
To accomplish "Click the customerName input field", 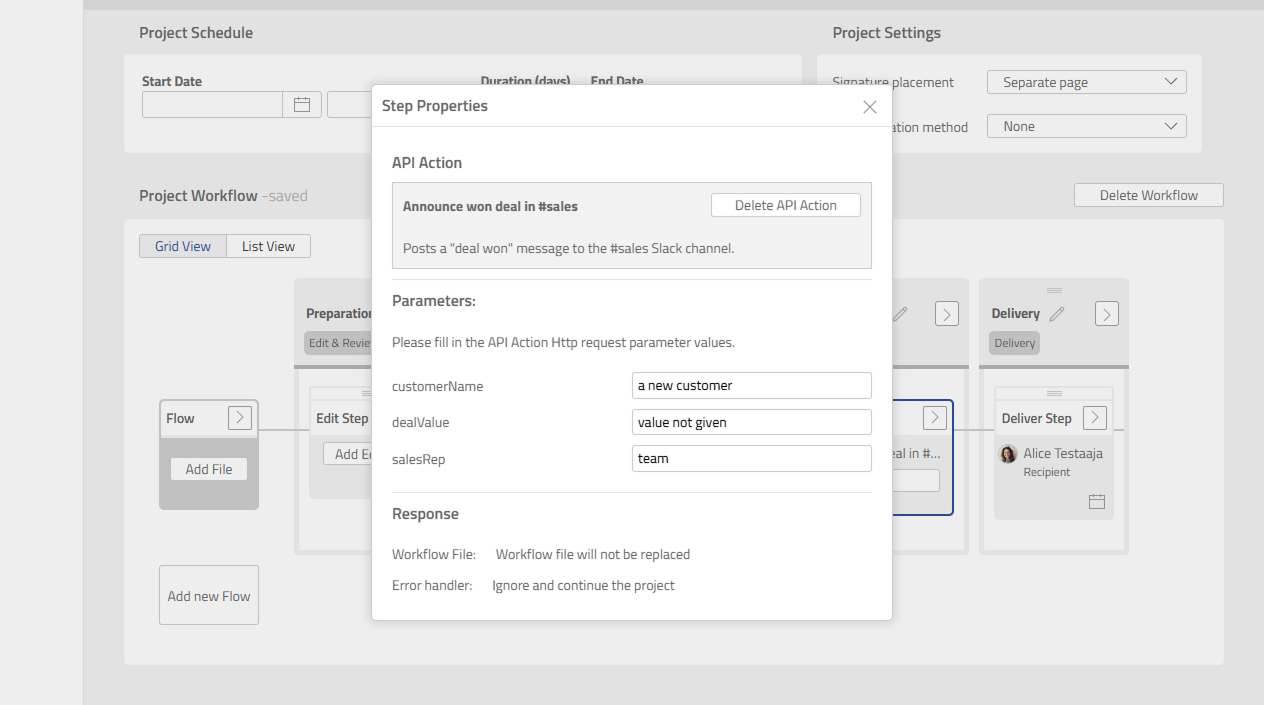I will (x=751, y=386).
